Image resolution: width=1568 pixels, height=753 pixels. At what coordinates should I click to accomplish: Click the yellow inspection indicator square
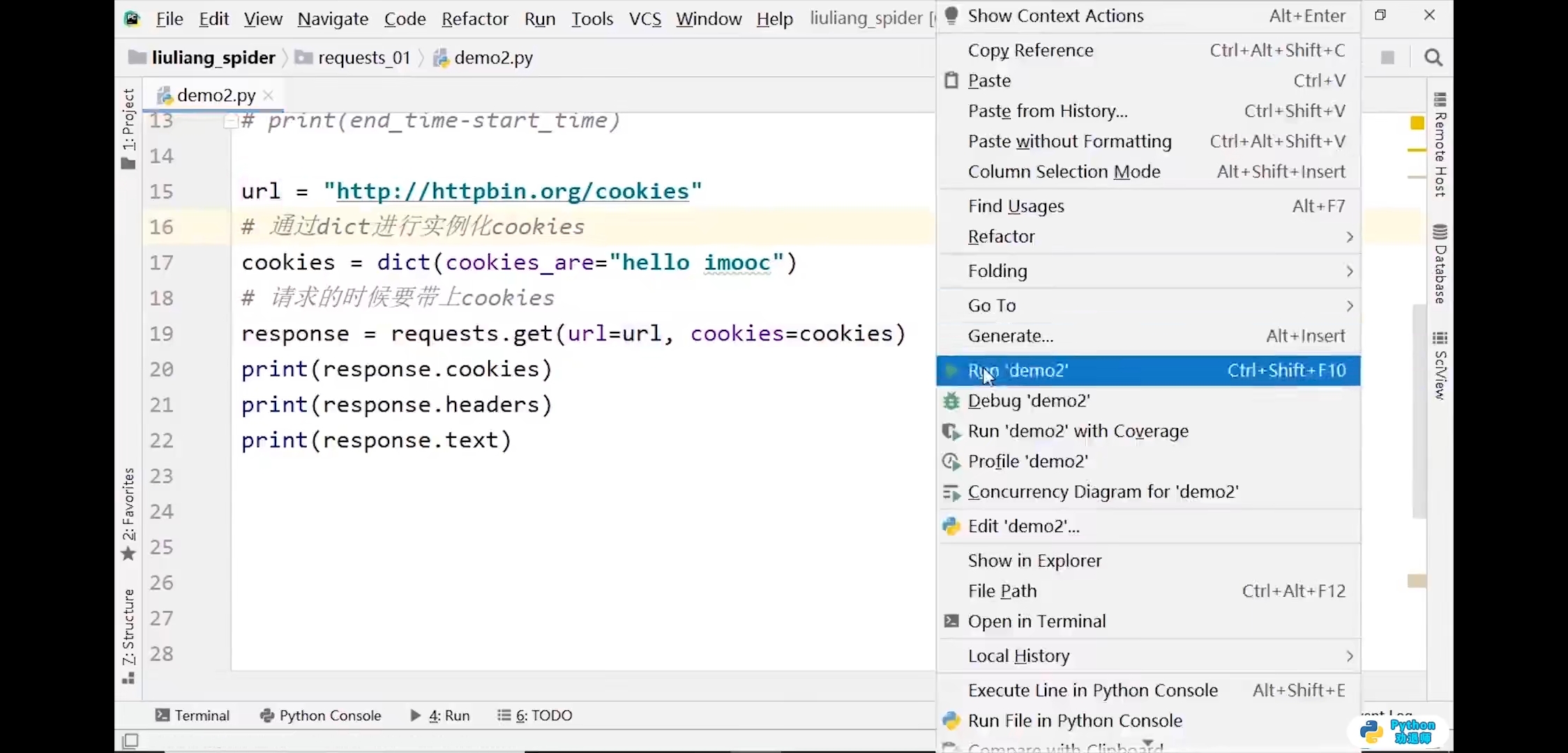point(1417,123)
